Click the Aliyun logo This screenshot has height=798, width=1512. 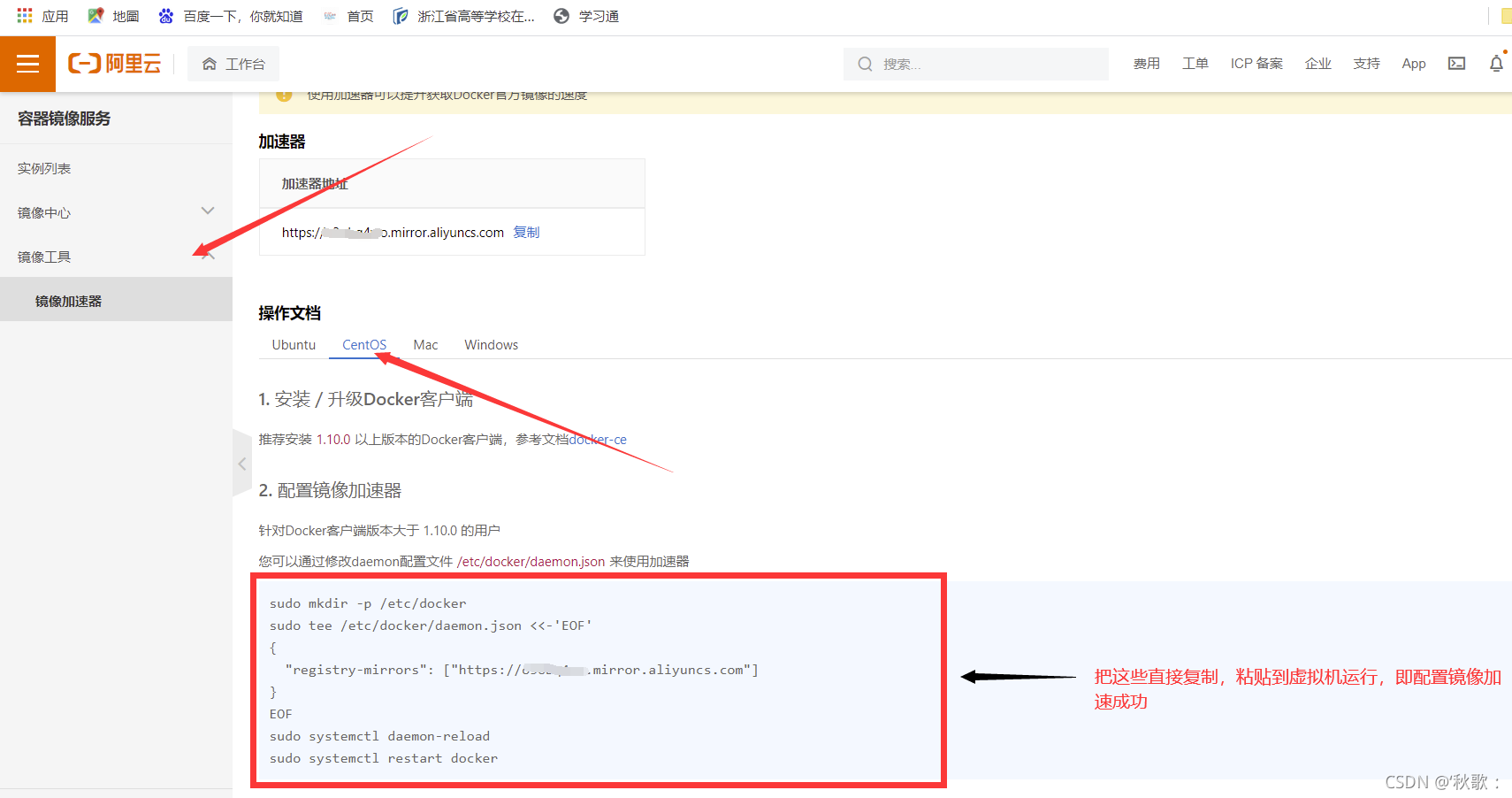coord(115,64)
